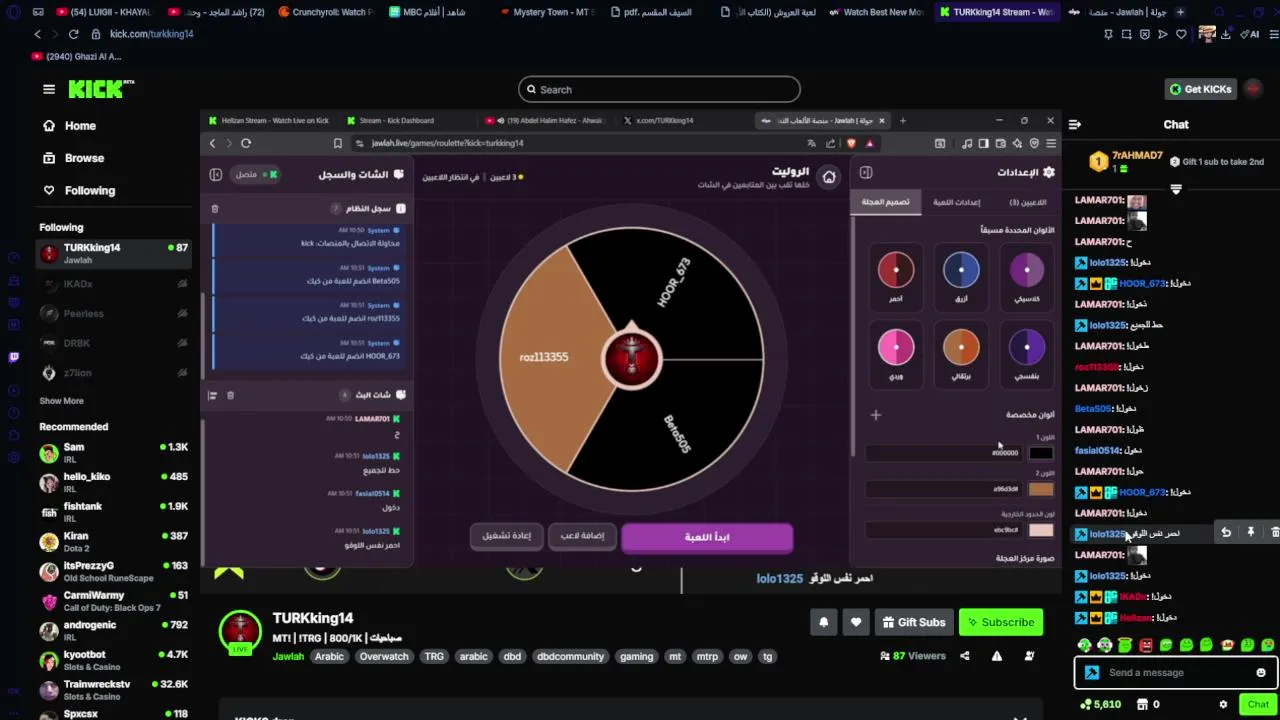Click the add player button under wheel
The width and height of the screenshot is (1280, 720).
[x=582, y=536]
